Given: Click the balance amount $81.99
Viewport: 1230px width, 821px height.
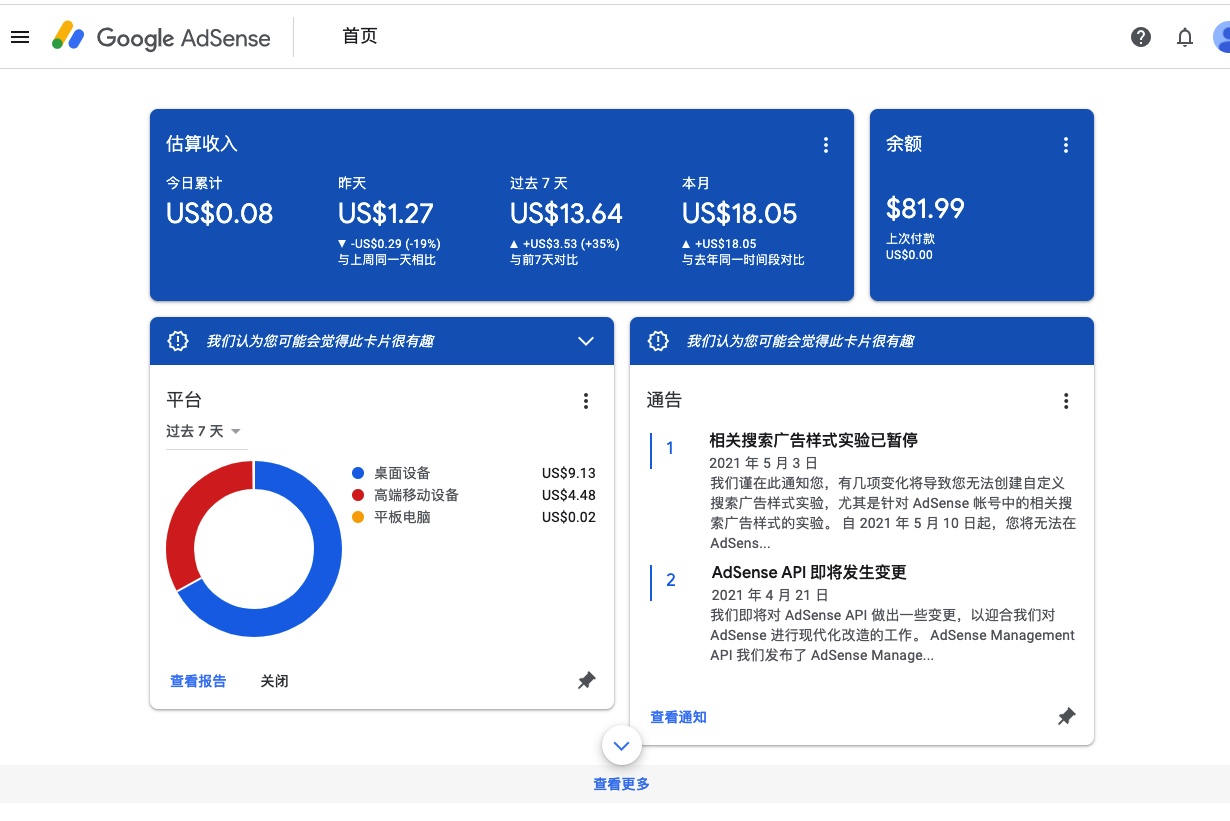Looking at the screenshot, I should 925,209.
